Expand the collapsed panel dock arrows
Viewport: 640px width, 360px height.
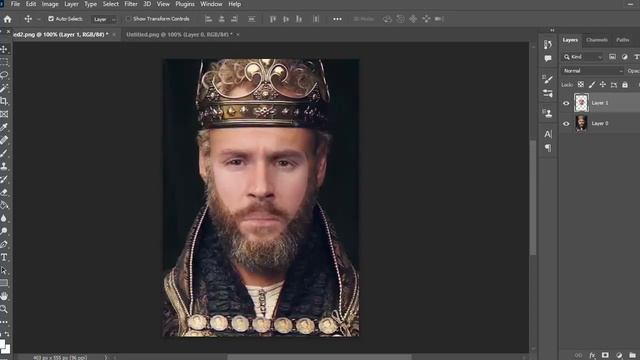pos(552,30)
